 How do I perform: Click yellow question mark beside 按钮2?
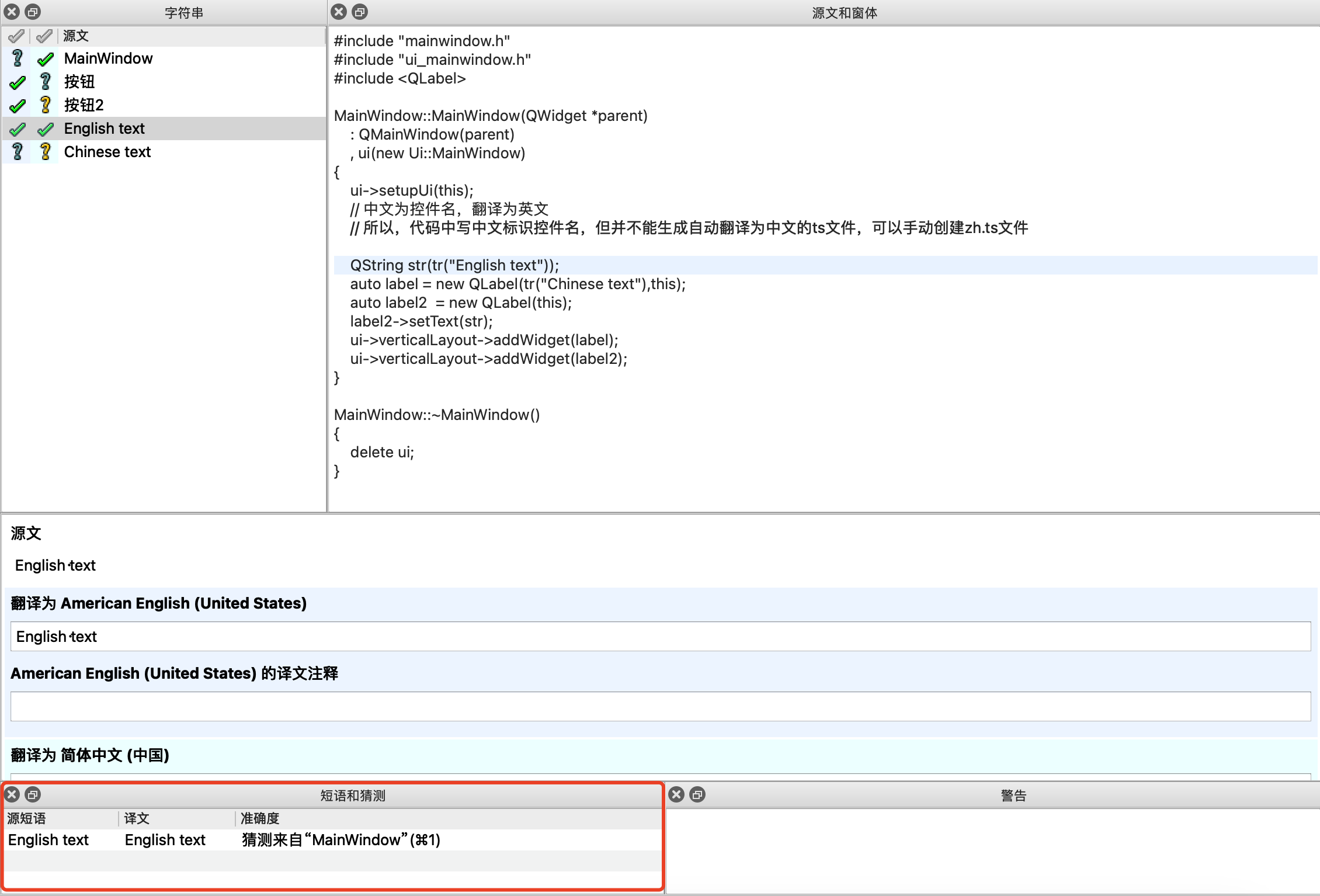tap(45, 105)
